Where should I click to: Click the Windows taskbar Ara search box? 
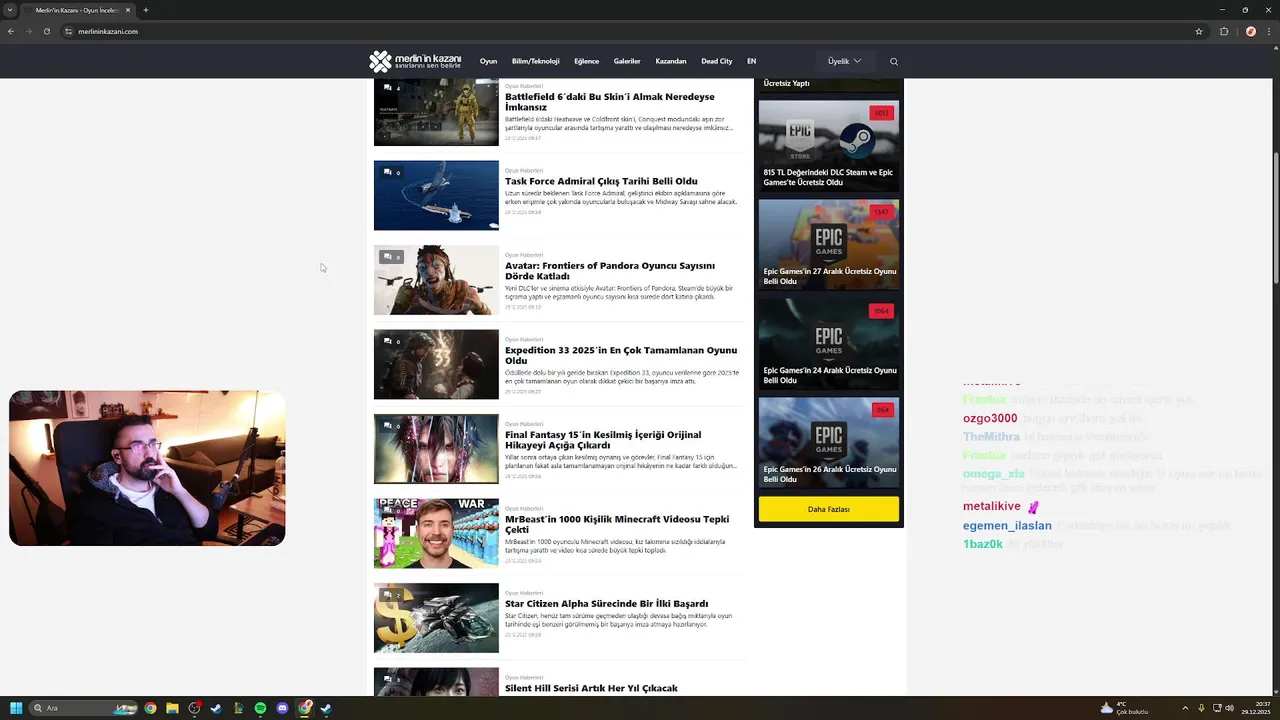[85, 708]
